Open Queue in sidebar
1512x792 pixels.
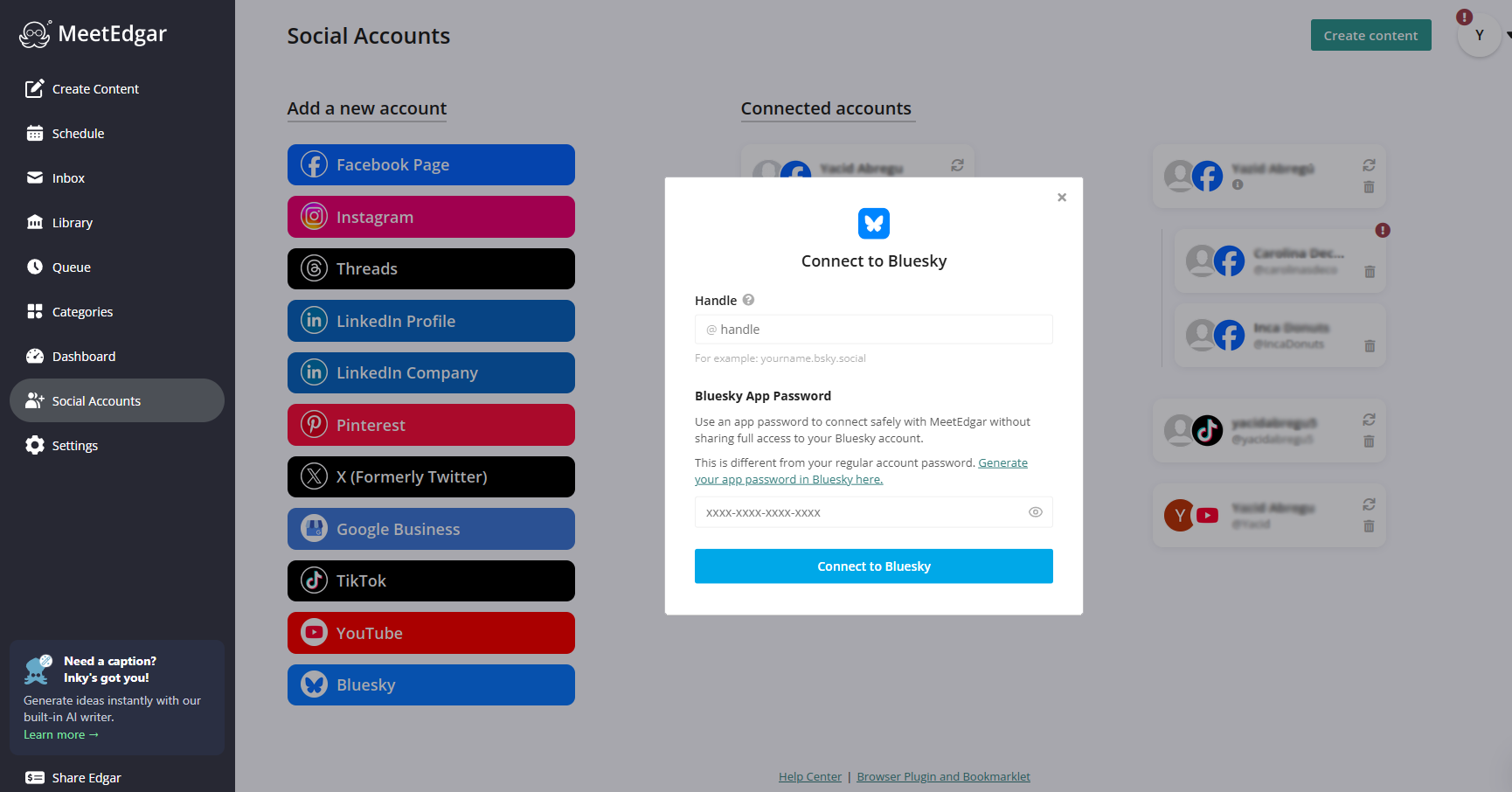point(117,267)
